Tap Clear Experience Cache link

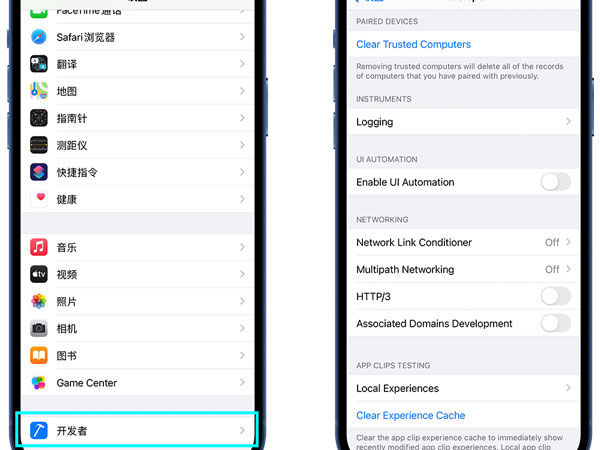(x=410, y=415)
